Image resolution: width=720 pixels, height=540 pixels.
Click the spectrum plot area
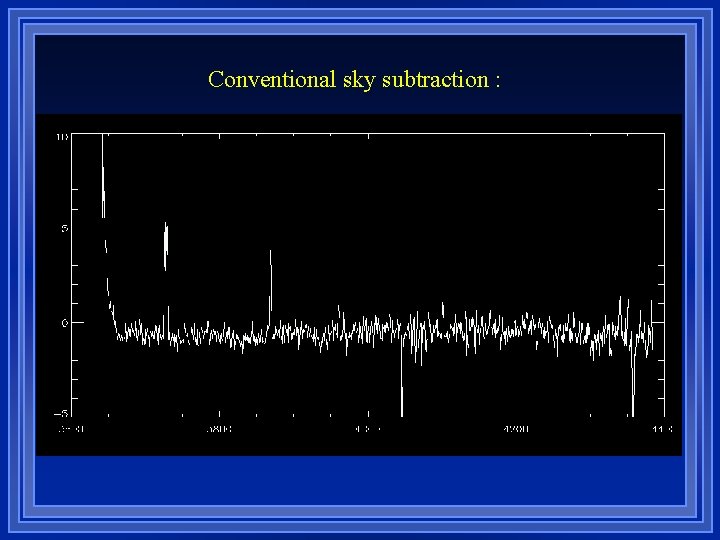368,275
